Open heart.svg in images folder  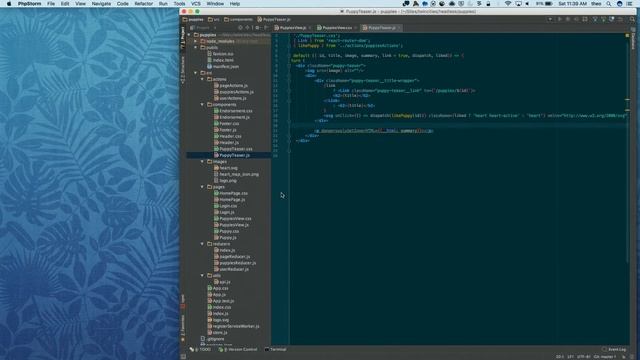[226, 168]
